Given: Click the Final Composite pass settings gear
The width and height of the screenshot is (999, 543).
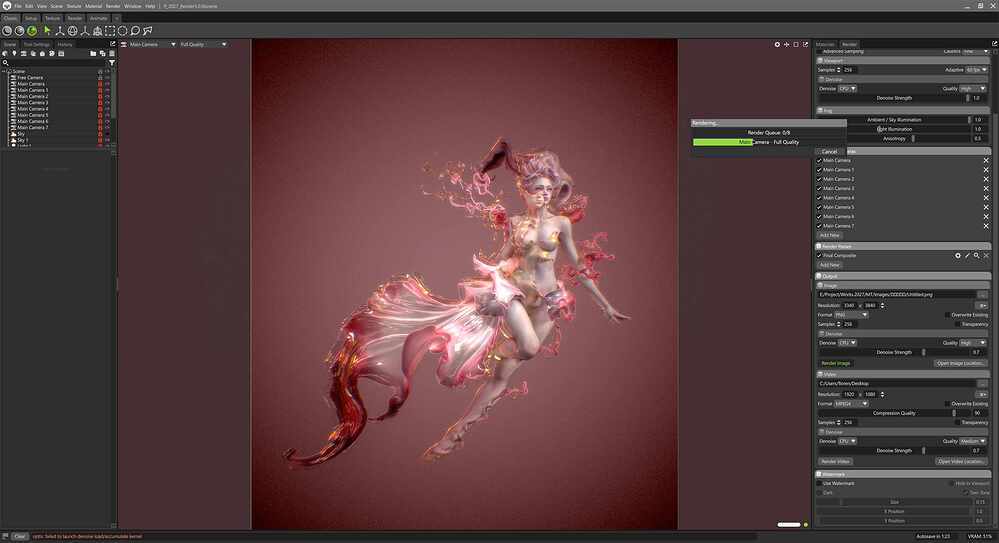Looking at the screenshot, I should [x=957, y=256].
